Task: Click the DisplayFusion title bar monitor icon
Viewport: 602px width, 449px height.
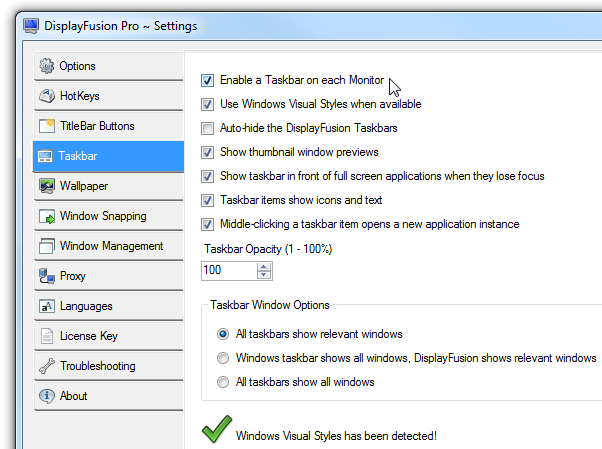Action: pyautogui.click(x=31, y=26)
